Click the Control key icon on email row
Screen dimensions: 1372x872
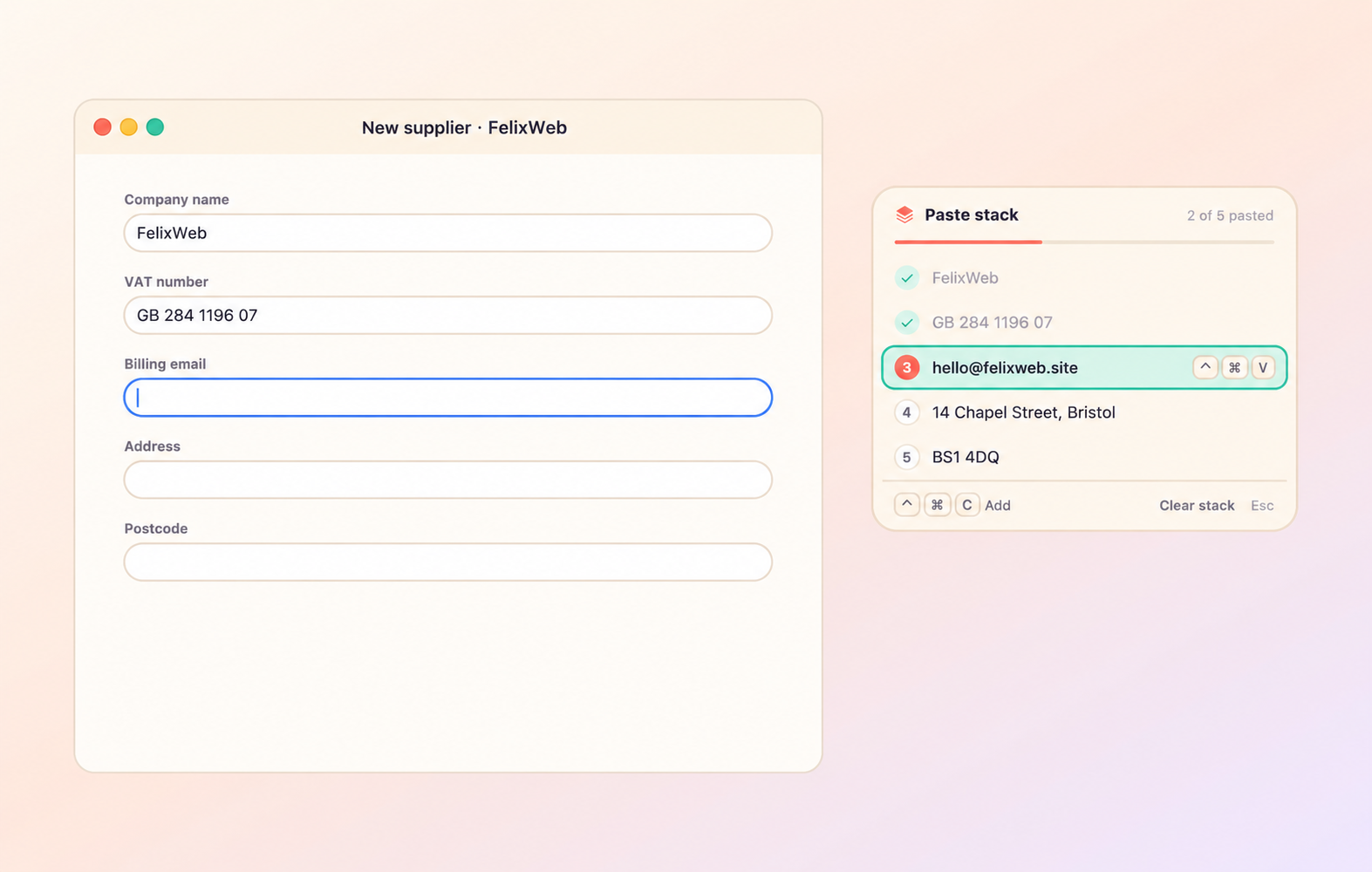(1205, 368)
